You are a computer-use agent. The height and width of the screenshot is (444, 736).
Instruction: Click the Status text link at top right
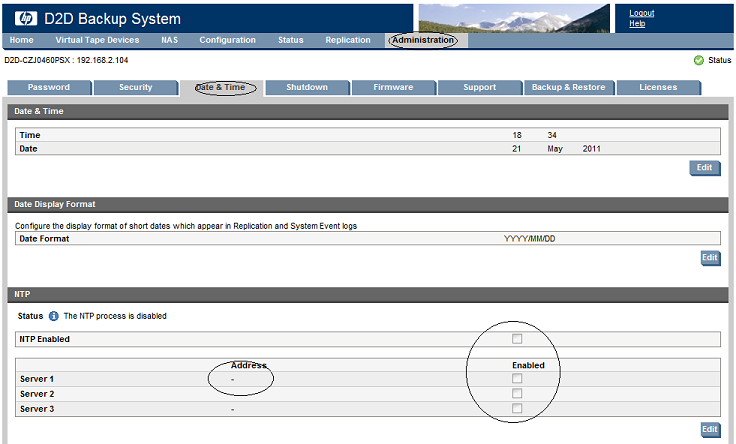click(720, 60)
